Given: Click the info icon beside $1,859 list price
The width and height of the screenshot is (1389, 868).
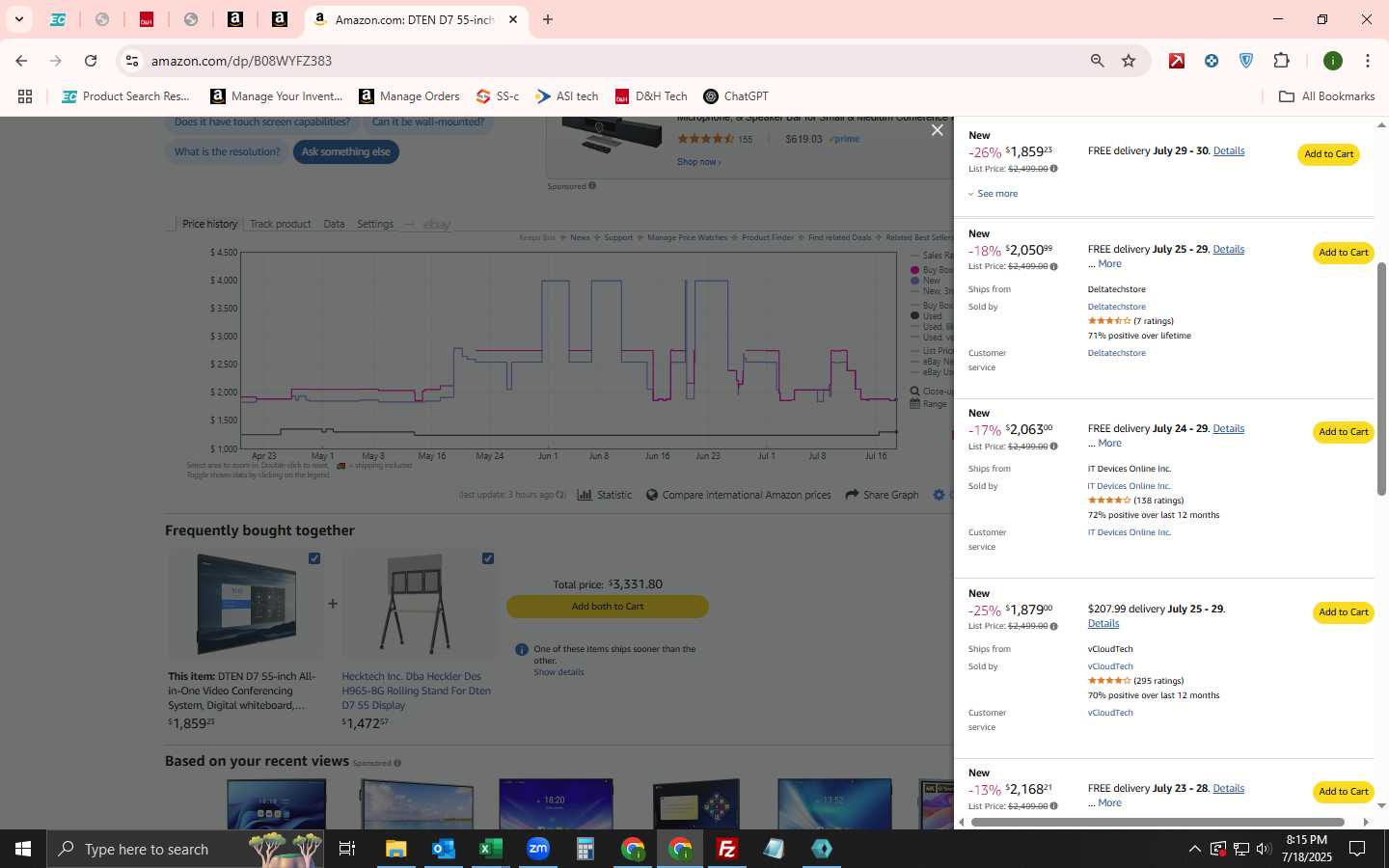Looking at the screenshot, I should (x=1053, y=169).
